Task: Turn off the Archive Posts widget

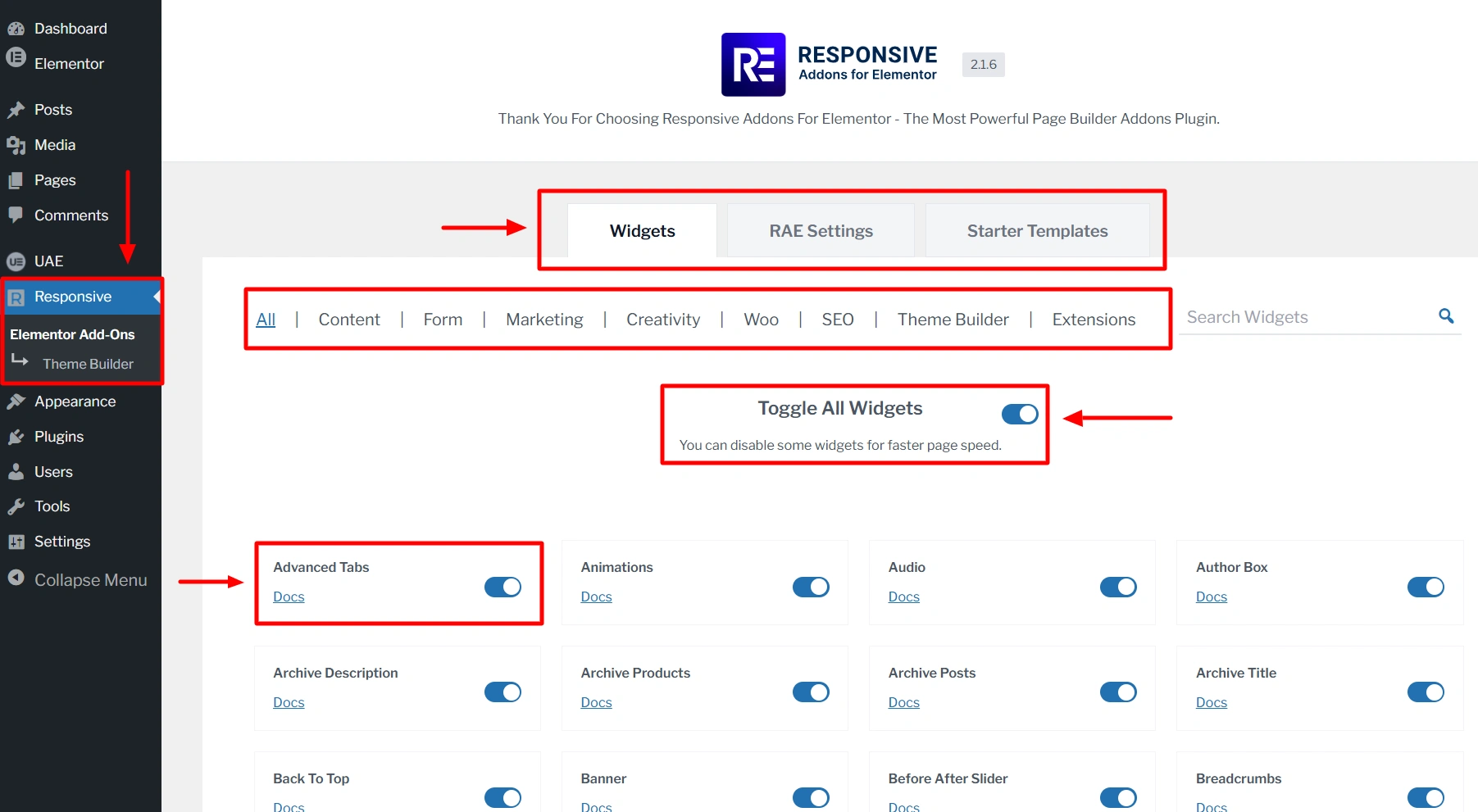Action: (x=1118, y=692)
